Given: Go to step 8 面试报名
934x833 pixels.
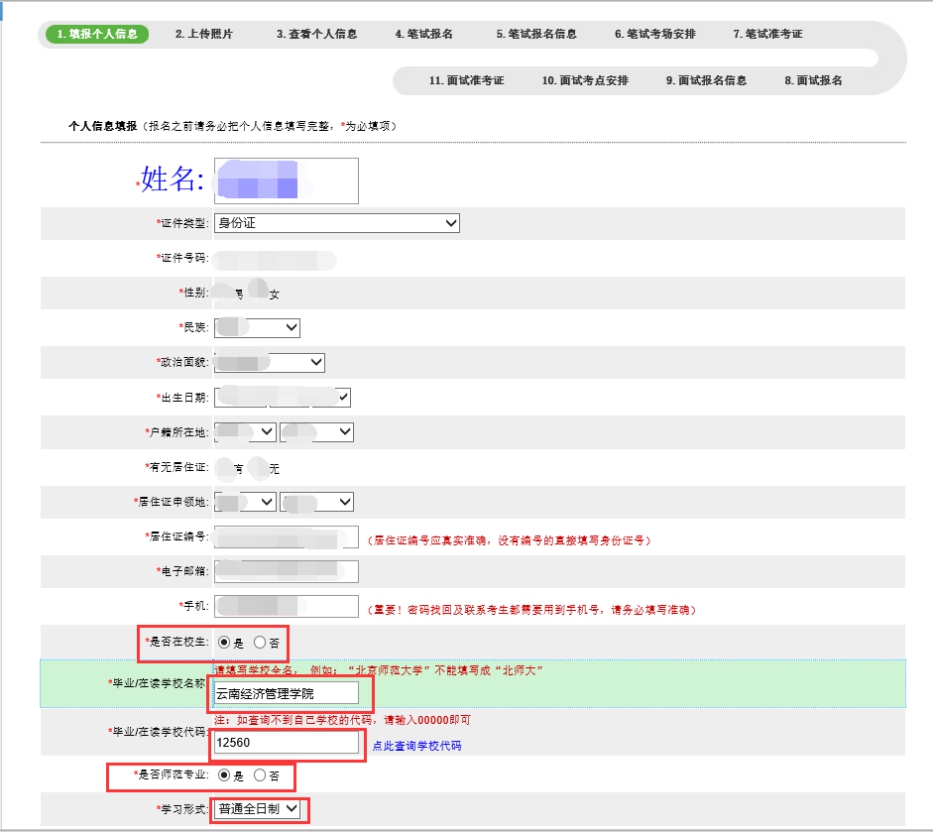Looking at the screenshot, I should tap(813, 80).
